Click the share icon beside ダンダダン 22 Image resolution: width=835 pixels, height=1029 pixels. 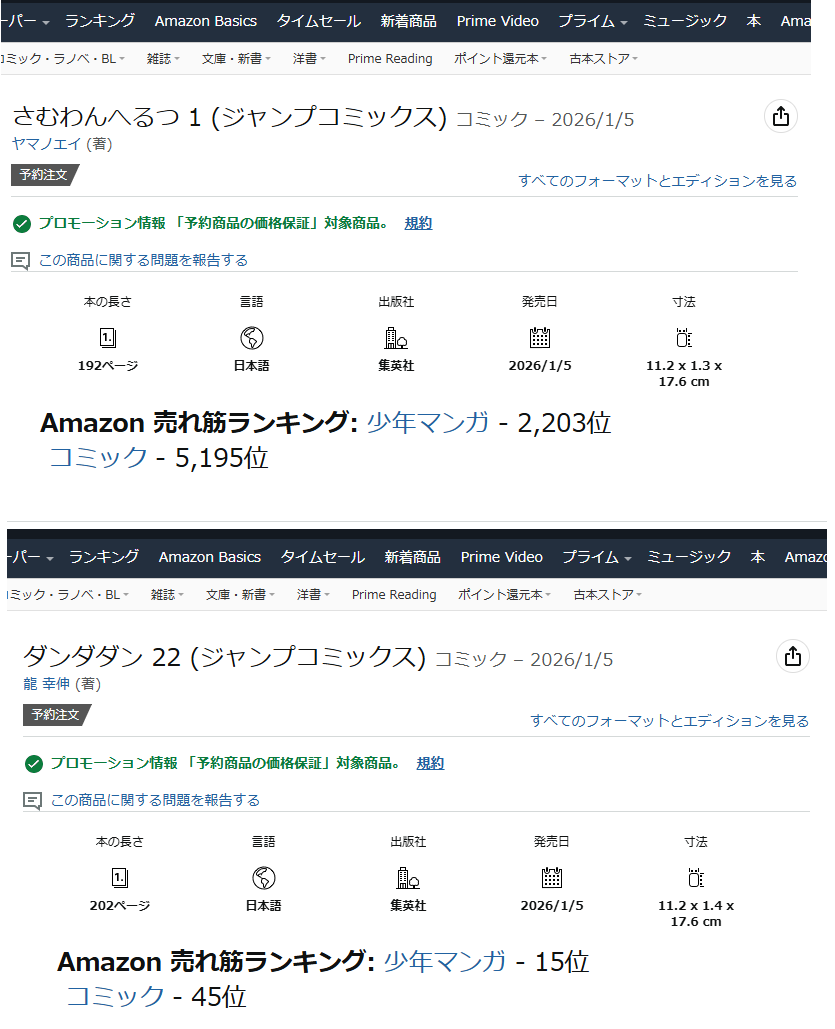tap(793, 656)
